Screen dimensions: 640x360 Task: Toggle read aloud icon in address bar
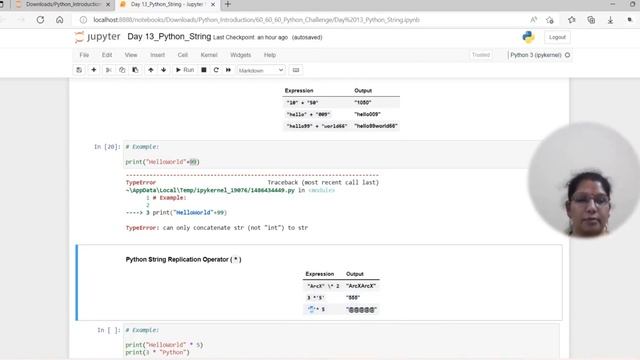[x=533, y=20]
